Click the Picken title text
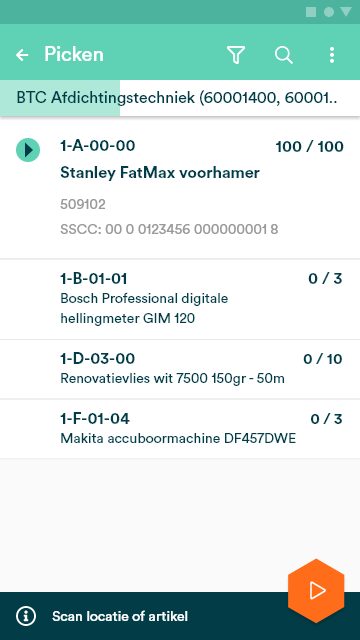 click(74, 55)
